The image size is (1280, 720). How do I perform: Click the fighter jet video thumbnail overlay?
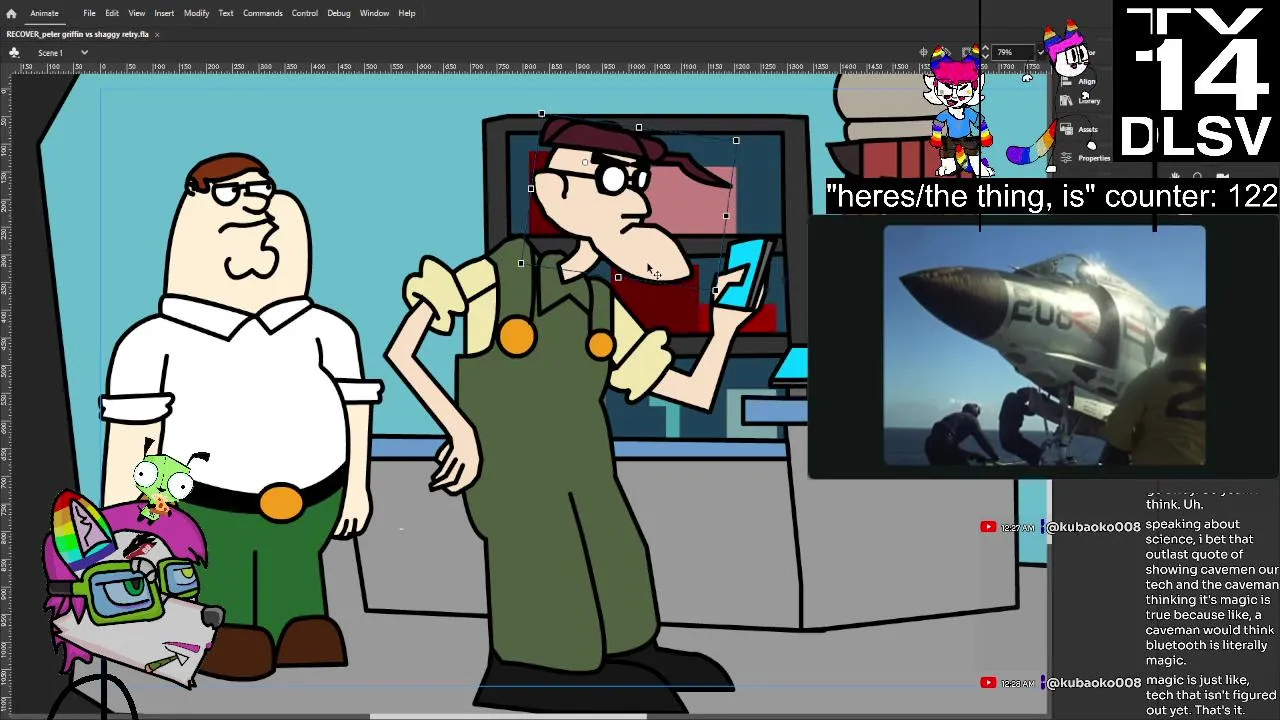[1044, 346]
